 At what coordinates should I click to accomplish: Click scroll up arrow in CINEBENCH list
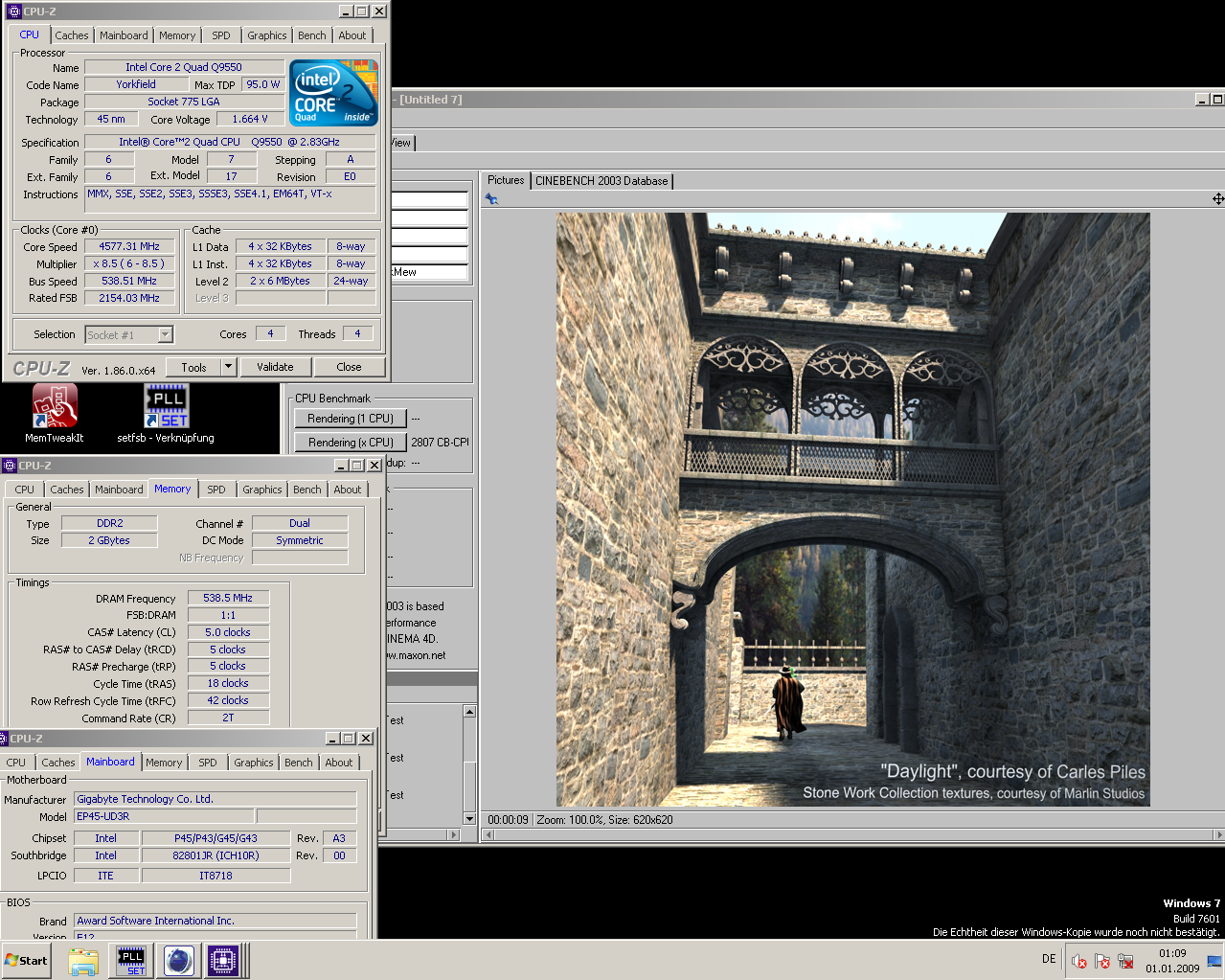(x=469, y=712)
